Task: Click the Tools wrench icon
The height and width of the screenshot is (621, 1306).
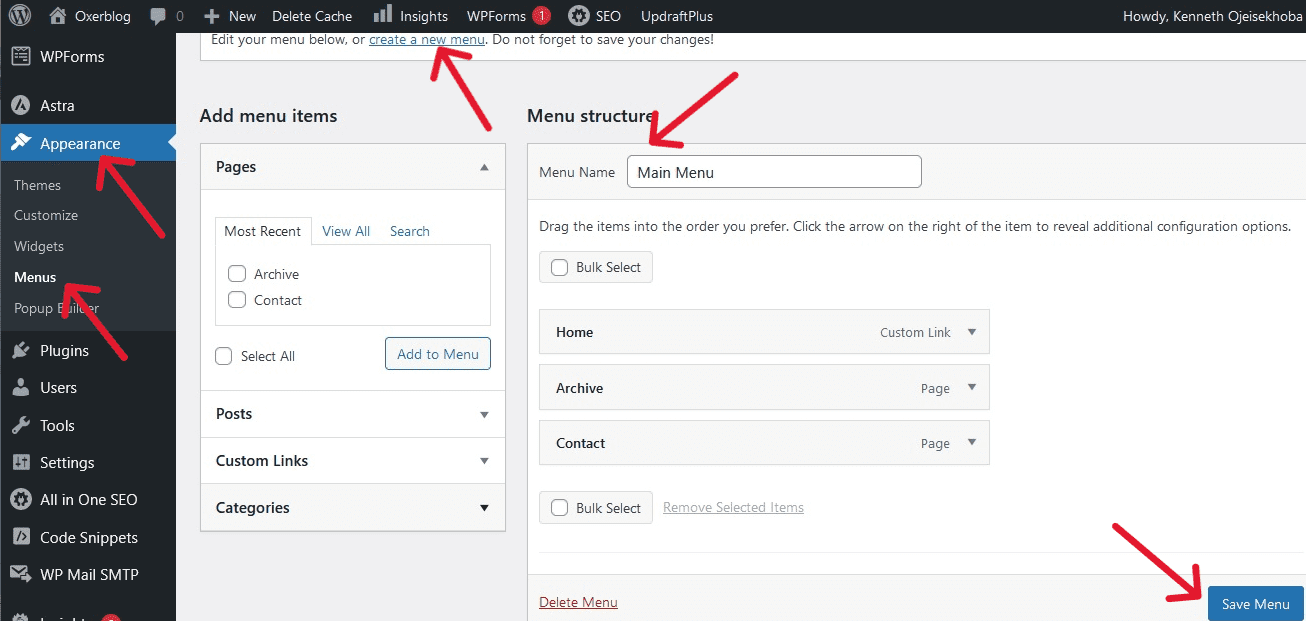Action: pyautogui.click(x=20, y=425)
